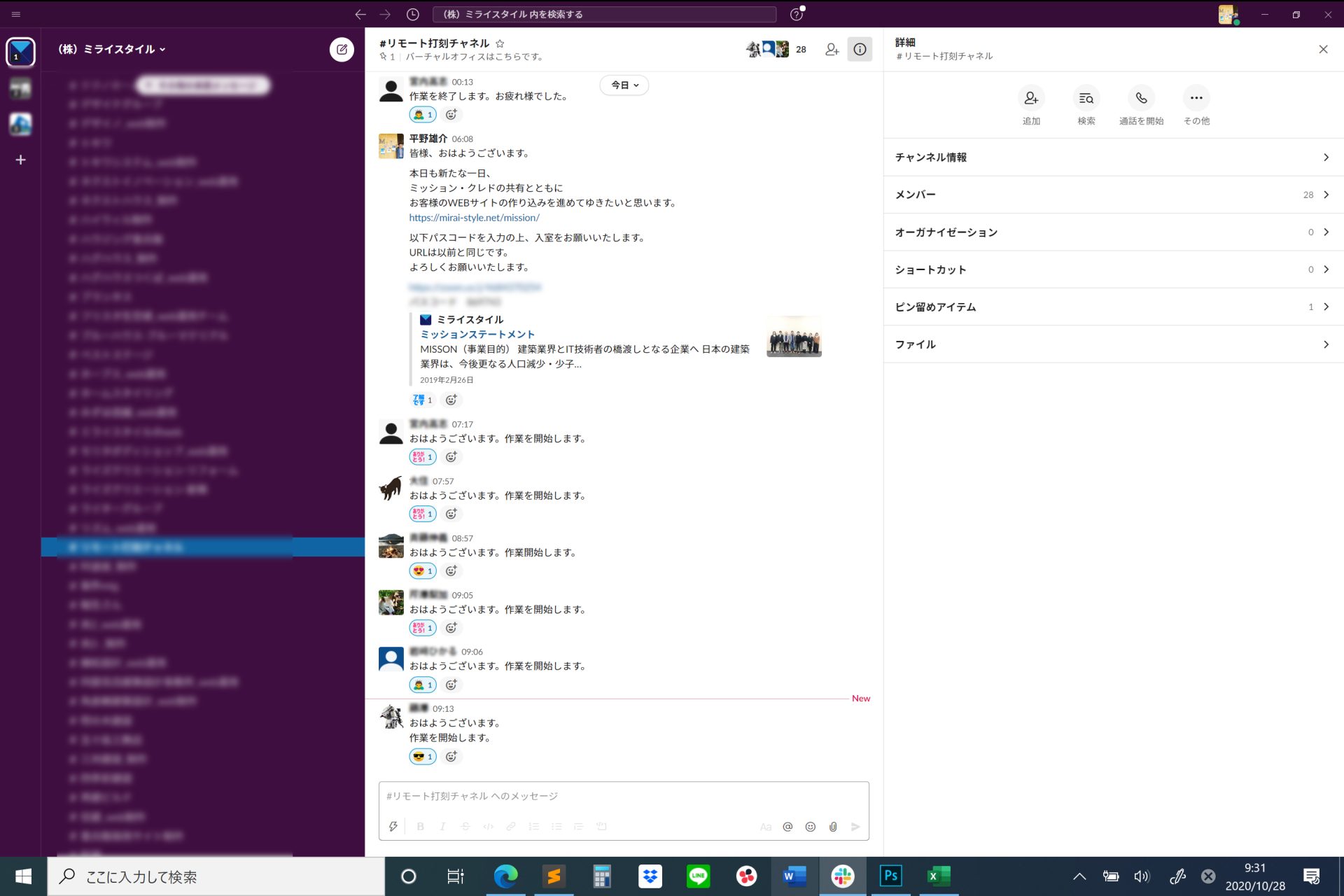
Task: Click the attach file paperclip icon
Action: pyautogui.click(x=833, y=827)
